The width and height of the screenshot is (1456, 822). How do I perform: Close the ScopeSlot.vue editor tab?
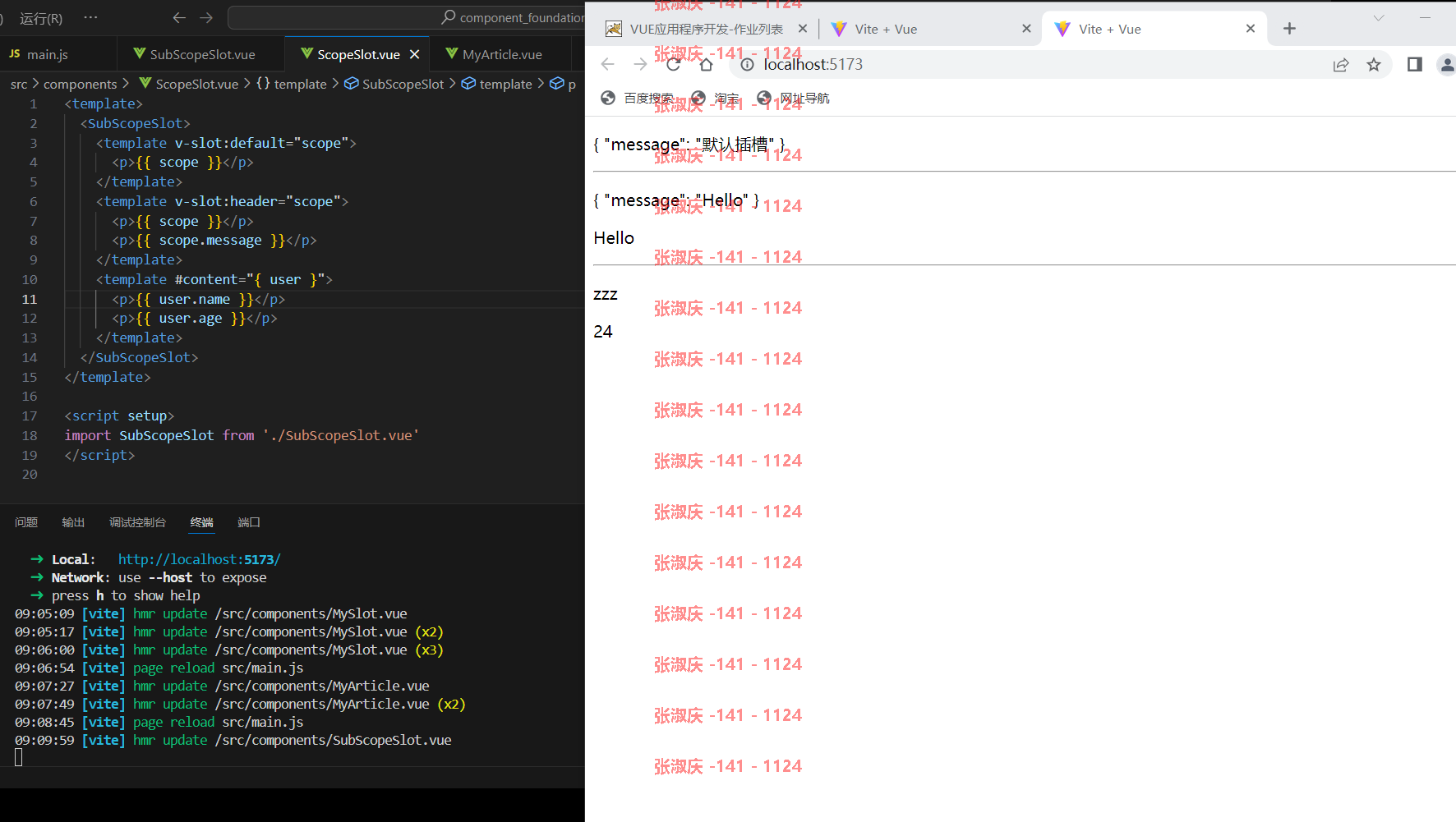(x=415, y=54)
